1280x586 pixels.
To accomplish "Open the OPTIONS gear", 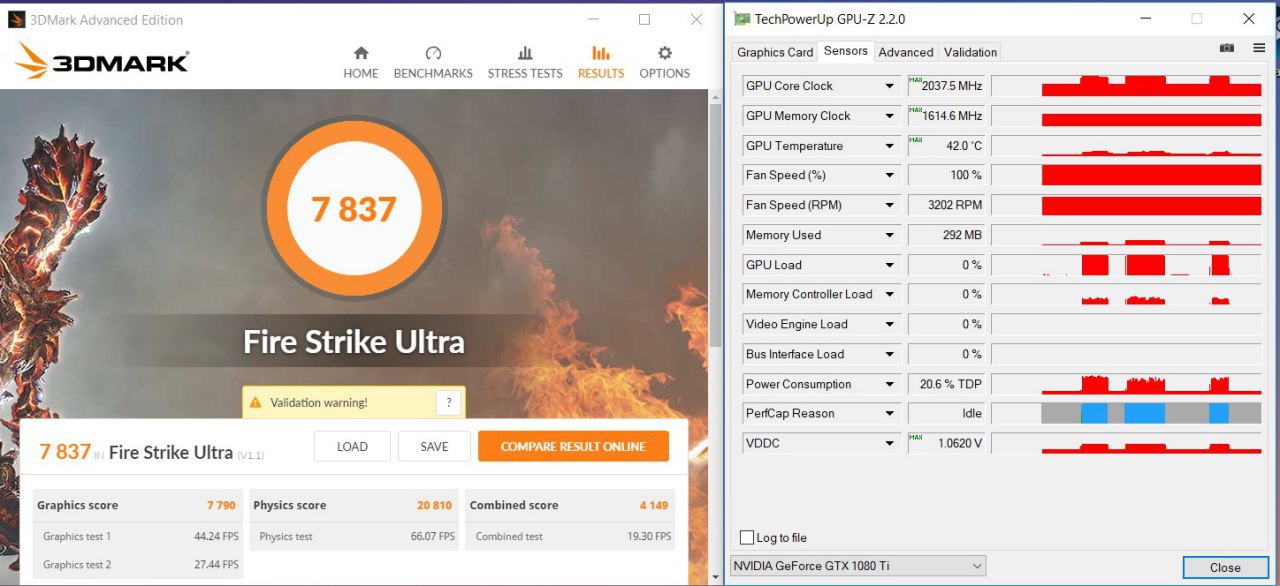I will tap(665, 62).
